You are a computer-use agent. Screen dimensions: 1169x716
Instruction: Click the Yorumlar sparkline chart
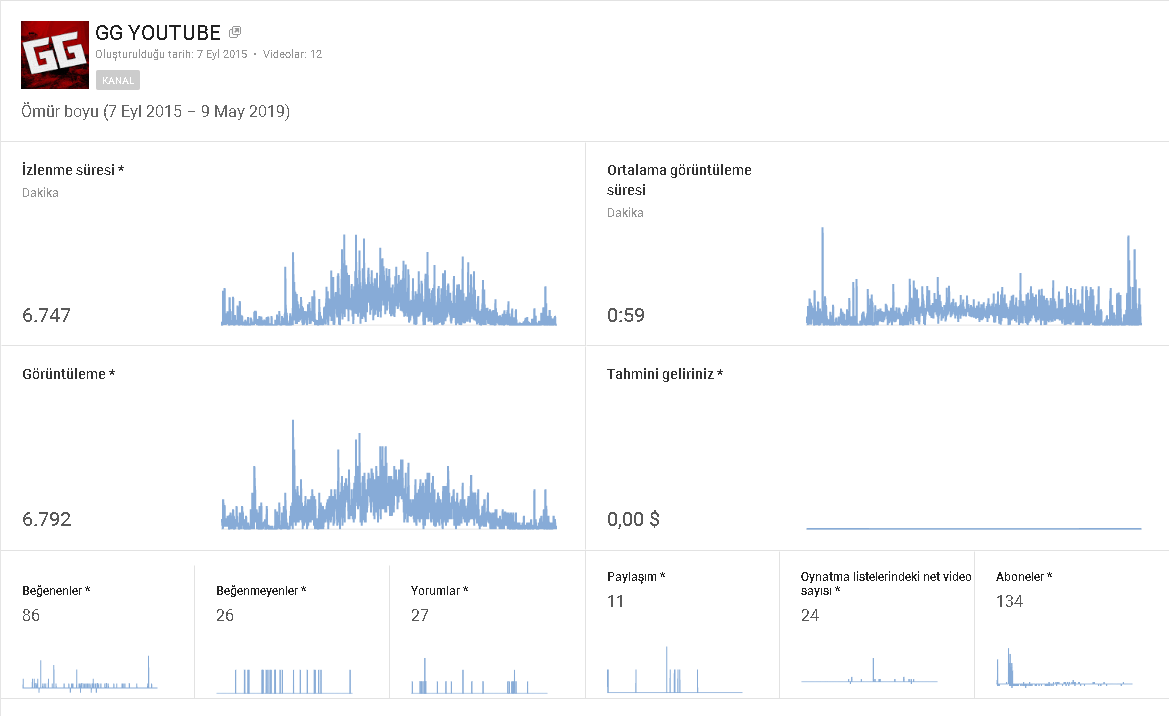(x=479, y=676)
